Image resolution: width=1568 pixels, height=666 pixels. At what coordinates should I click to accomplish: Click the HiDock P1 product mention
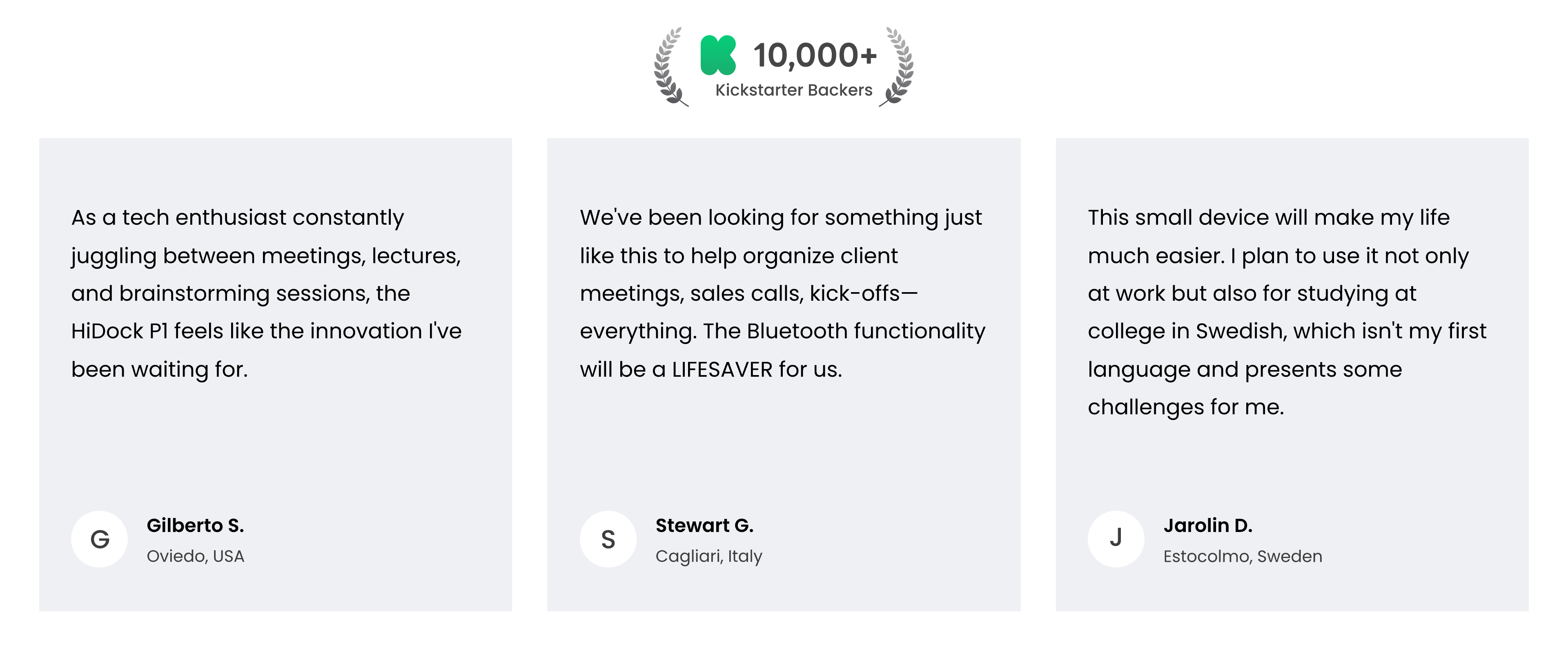point(119,331)
